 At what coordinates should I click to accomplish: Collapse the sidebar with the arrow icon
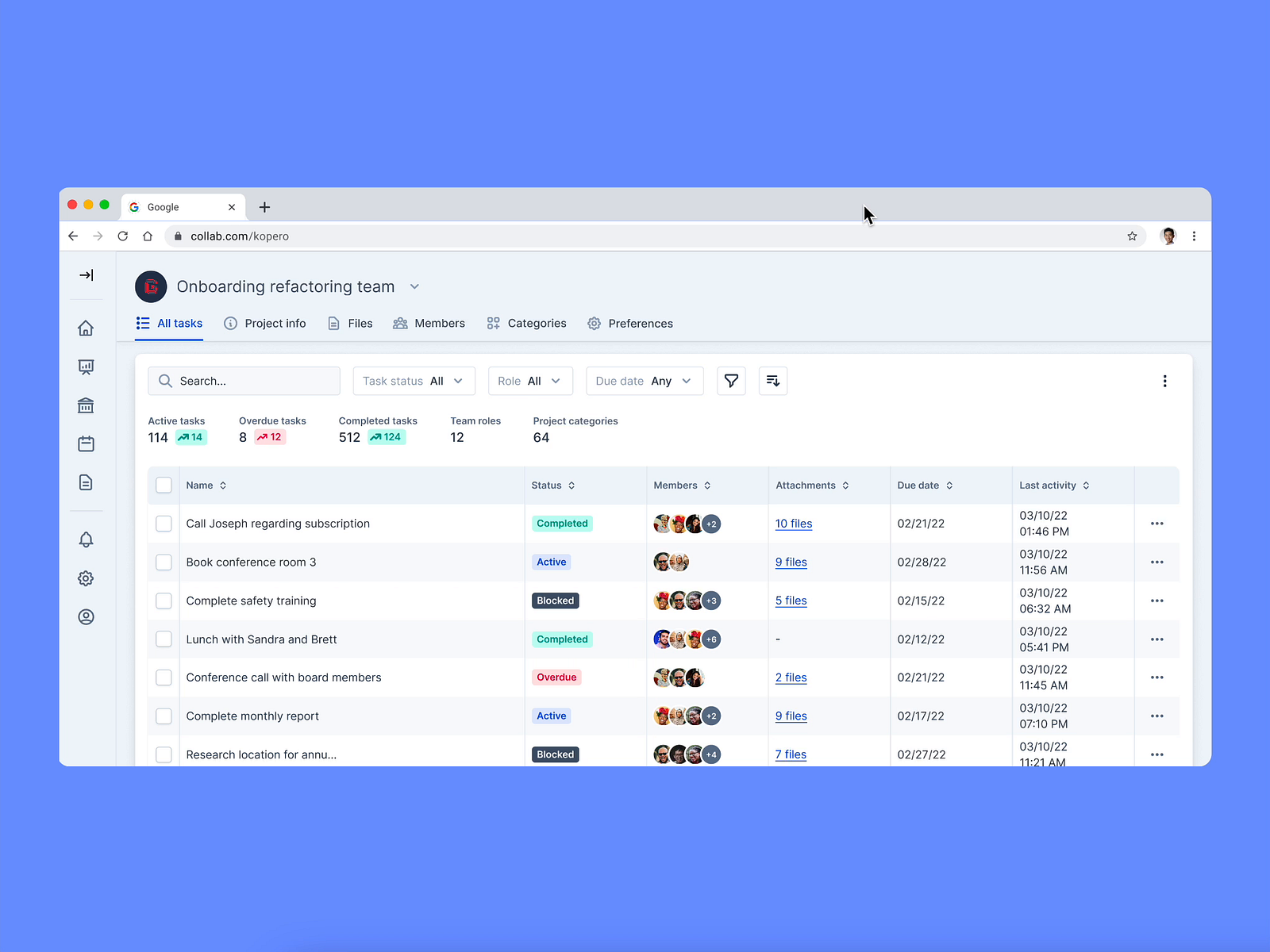[86, 275]
